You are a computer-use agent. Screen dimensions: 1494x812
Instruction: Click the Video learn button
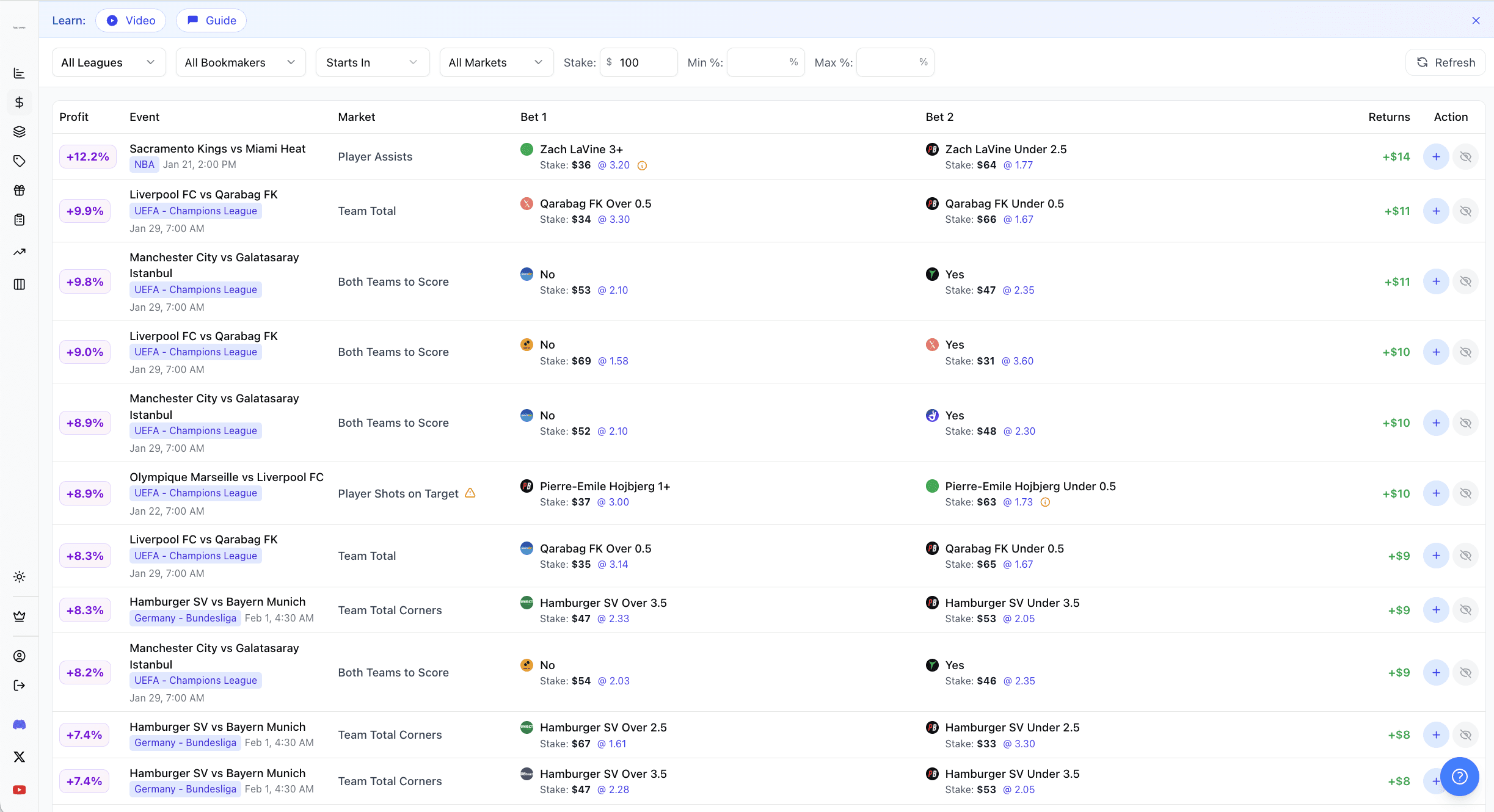131,21
